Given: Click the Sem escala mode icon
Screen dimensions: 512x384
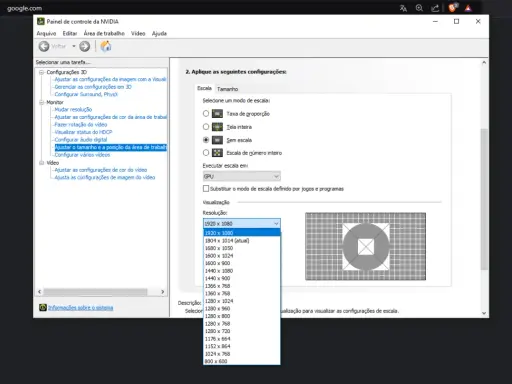Looking at the screenshot, I should [217, 140].
